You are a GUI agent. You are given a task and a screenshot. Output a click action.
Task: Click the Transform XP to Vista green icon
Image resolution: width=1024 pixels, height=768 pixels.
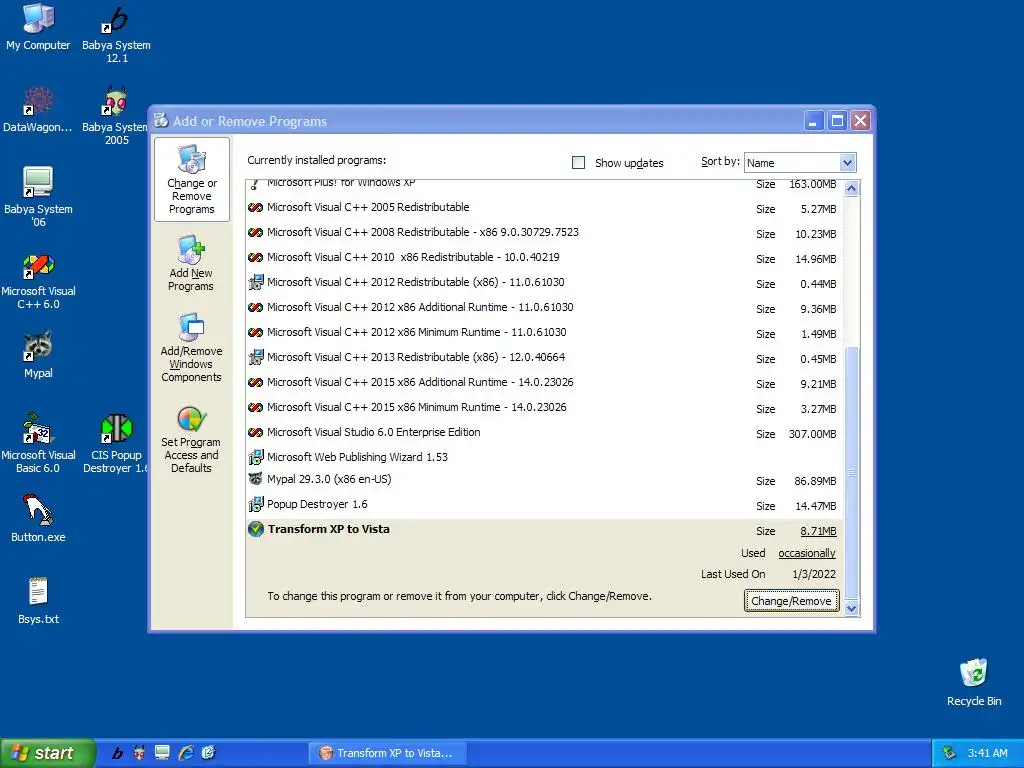(x=255, y=530)
